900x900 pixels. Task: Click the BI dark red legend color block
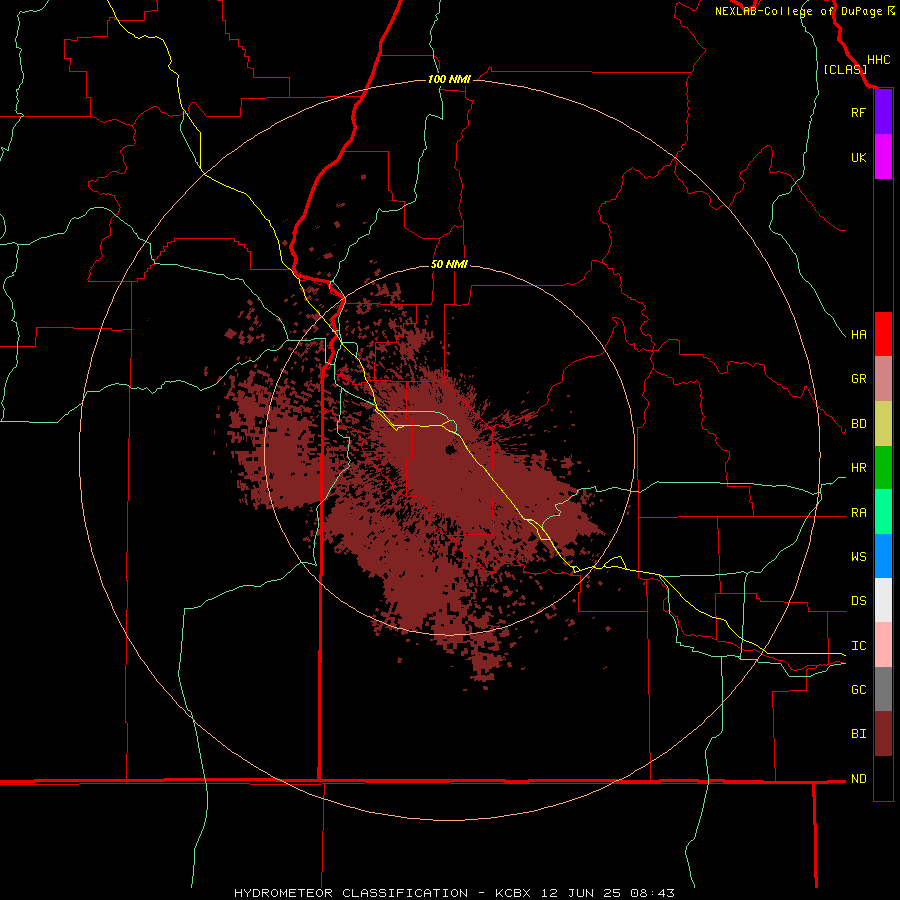[x=883, y=734]
